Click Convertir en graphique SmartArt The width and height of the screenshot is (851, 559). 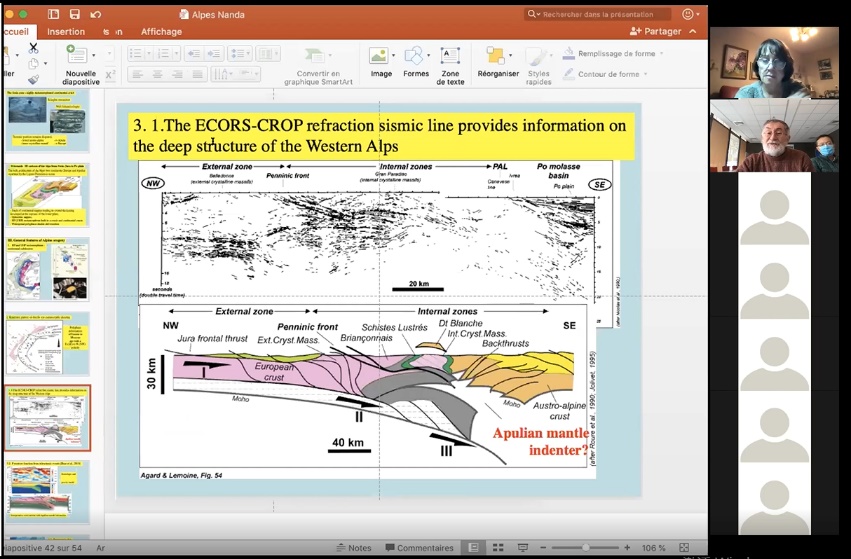click(318, 64)
